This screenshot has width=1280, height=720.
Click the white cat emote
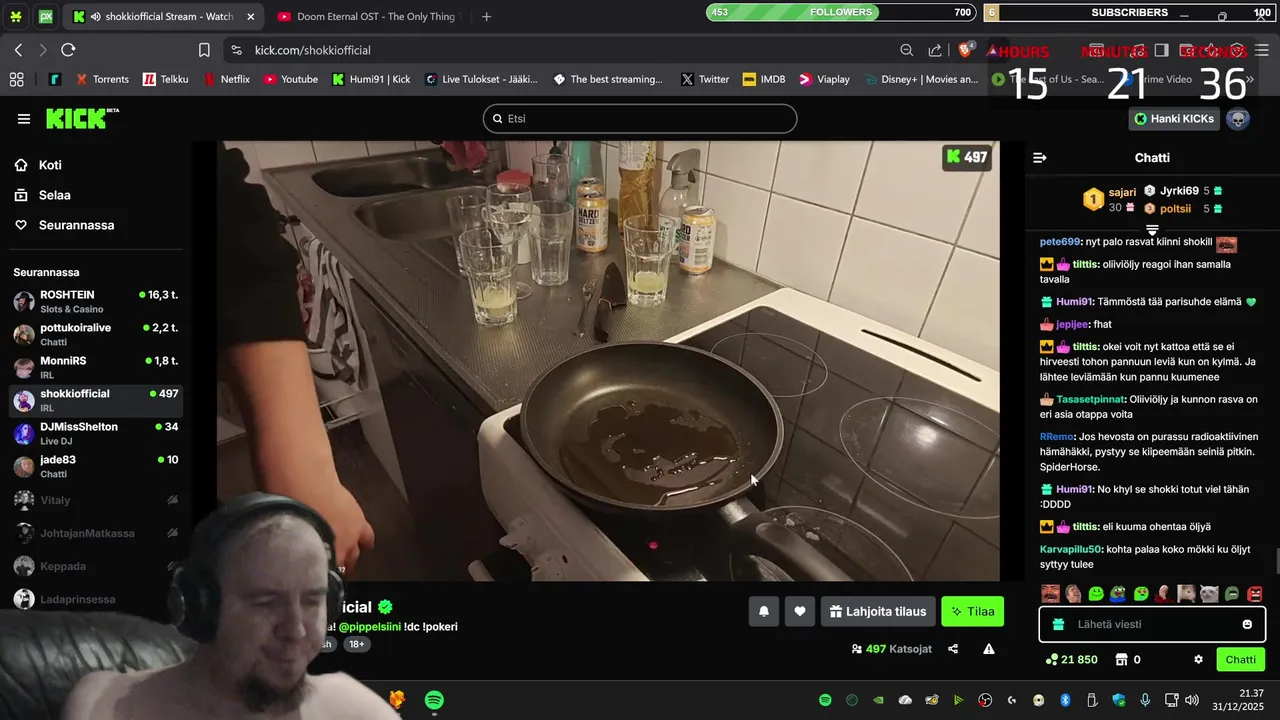click(1209, 594)
